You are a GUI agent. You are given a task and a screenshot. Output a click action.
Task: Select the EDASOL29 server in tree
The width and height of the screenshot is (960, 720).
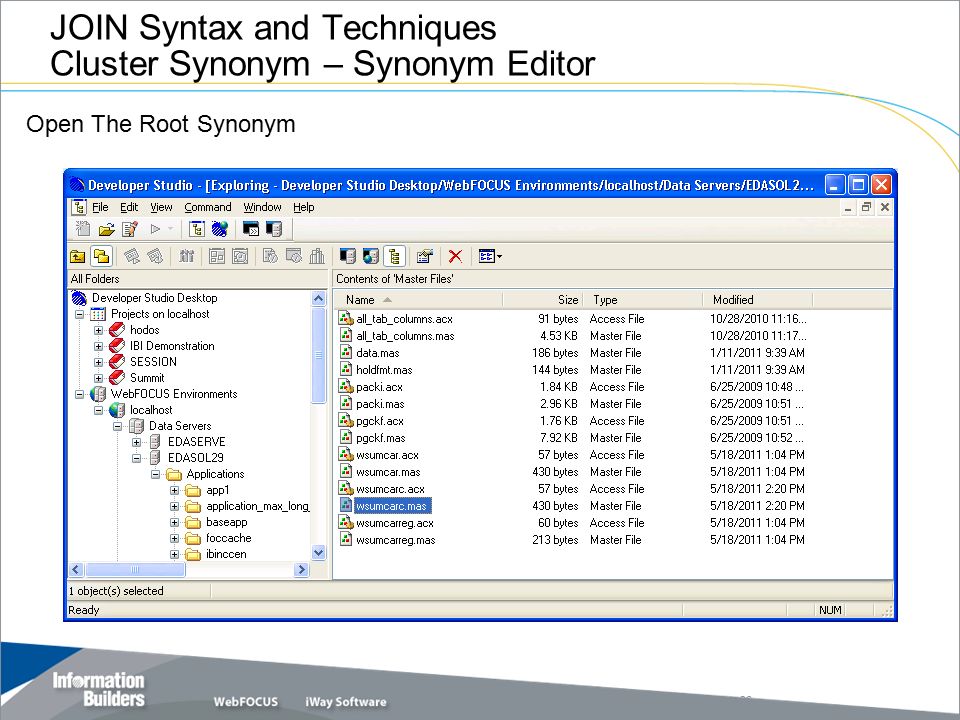pyautogui.click(x=195, y=458)
